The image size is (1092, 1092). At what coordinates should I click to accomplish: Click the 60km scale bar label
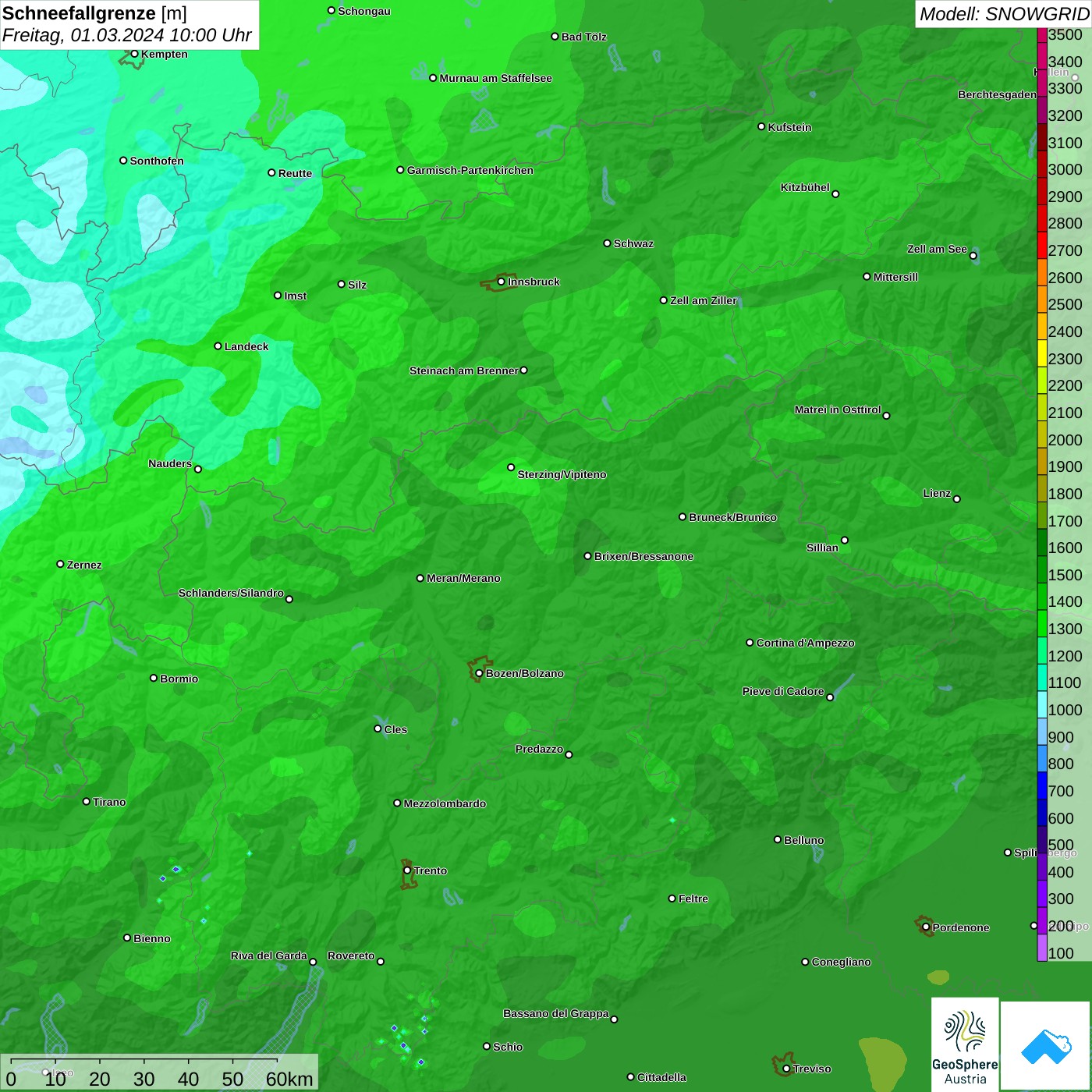289,1079
